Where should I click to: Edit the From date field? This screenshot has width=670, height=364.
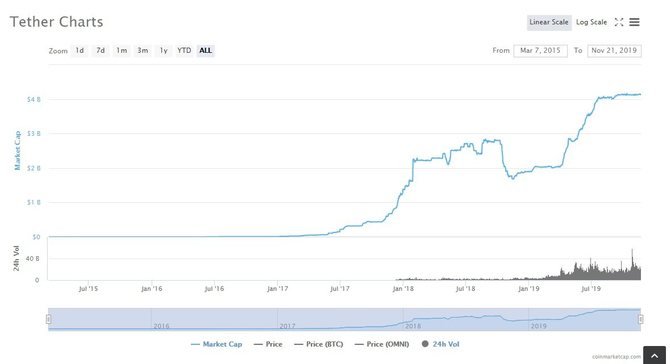click(x=540, y=50)
